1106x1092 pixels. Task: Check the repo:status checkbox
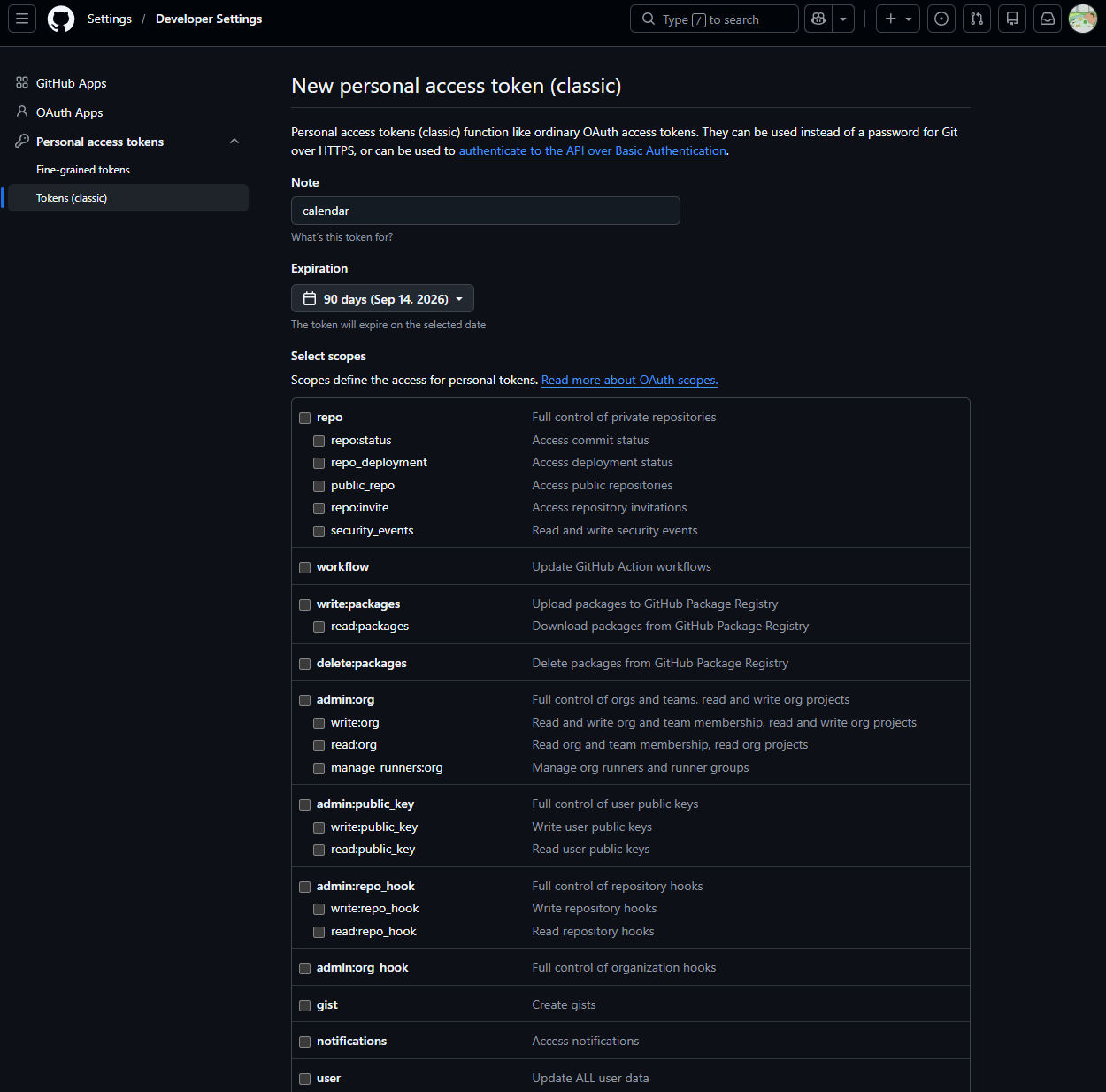pos(319,441)
